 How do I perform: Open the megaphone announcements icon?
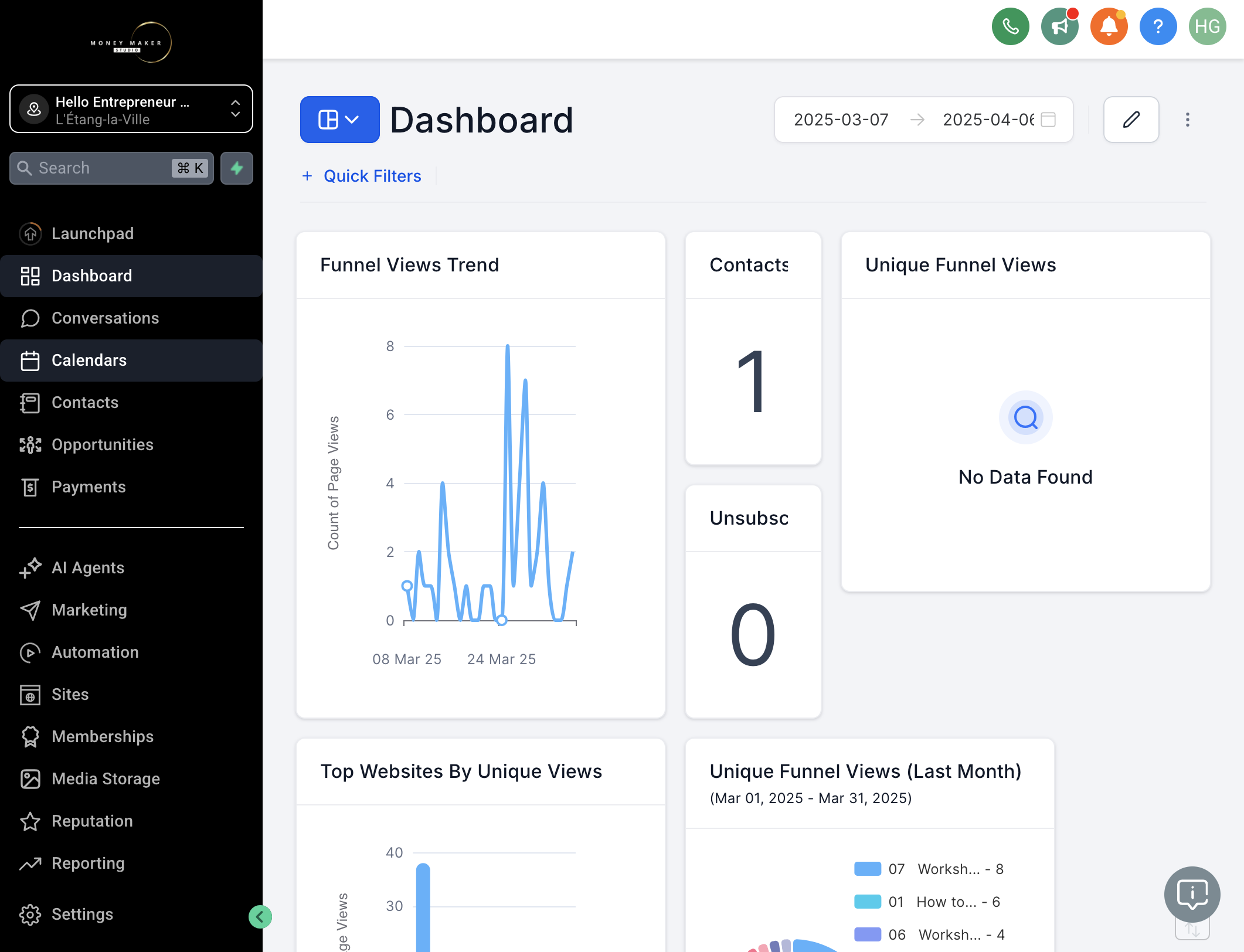pyautogui.click(x=1059, y=26)
